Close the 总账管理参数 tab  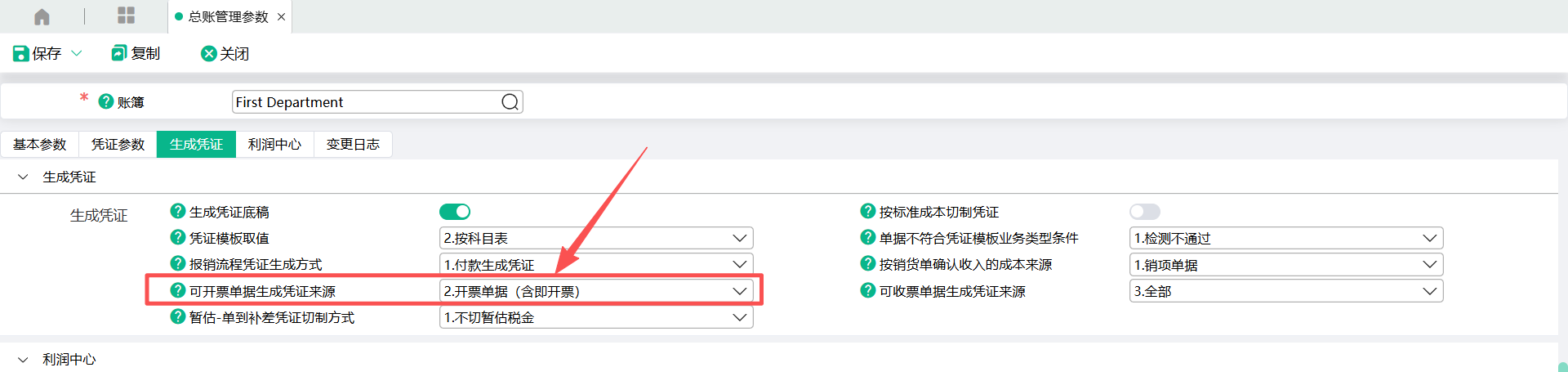[281, 16]
